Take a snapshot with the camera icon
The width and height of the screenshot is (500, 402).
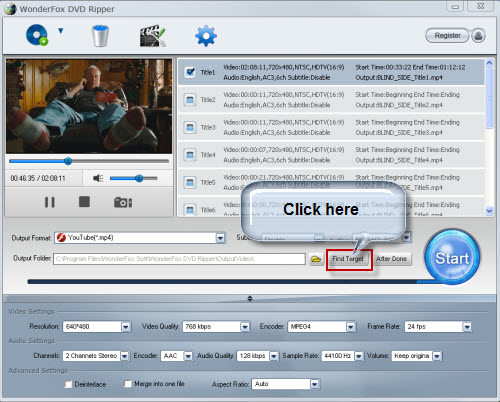(123, 202)
